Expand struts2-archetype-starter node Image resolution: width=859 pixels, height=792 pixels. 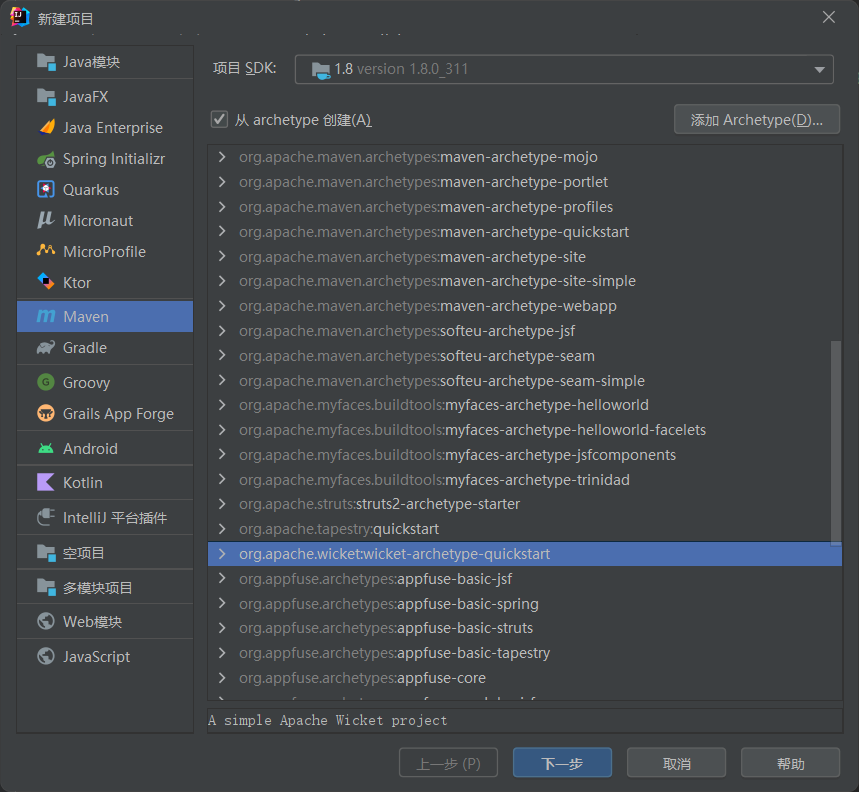[x=222, y=504]
